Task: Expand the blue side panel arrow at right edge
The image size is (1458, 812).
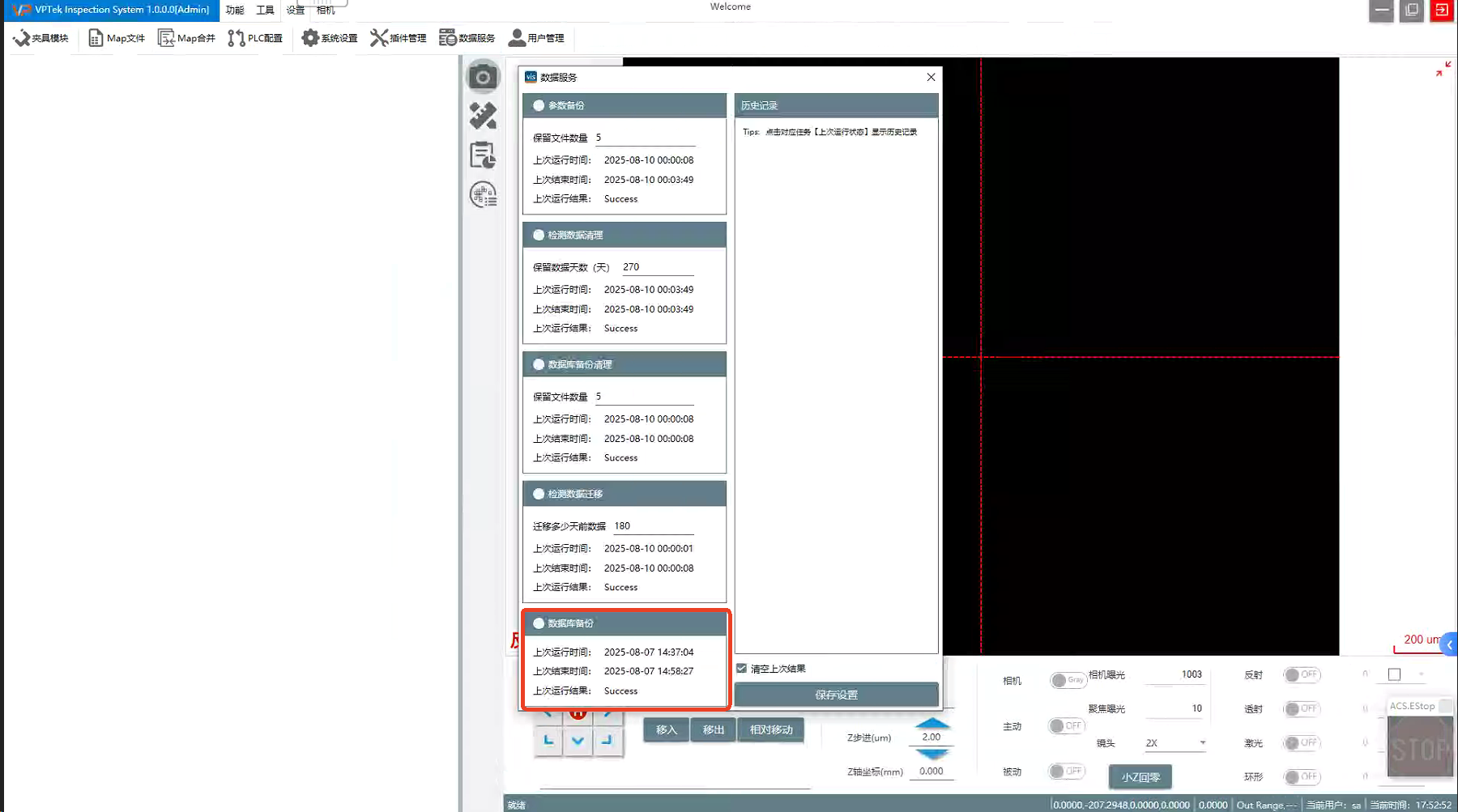Action: [x=1449, y=644]
